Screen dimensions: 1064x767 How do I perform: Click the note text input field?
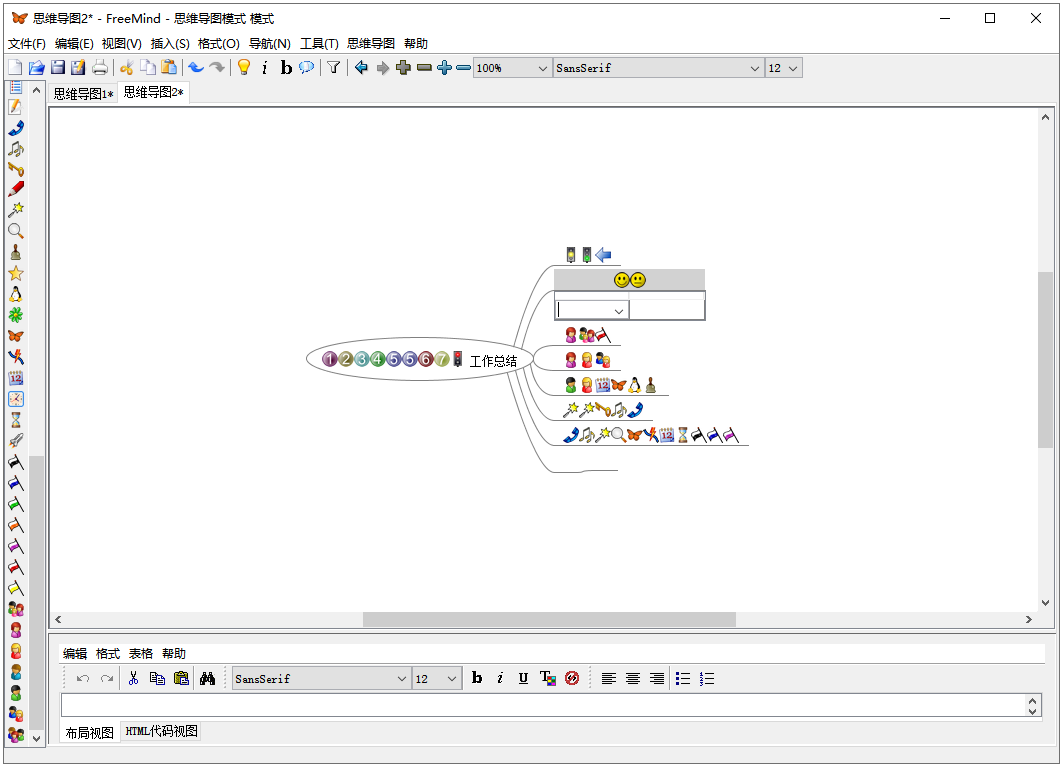(542, 705)
